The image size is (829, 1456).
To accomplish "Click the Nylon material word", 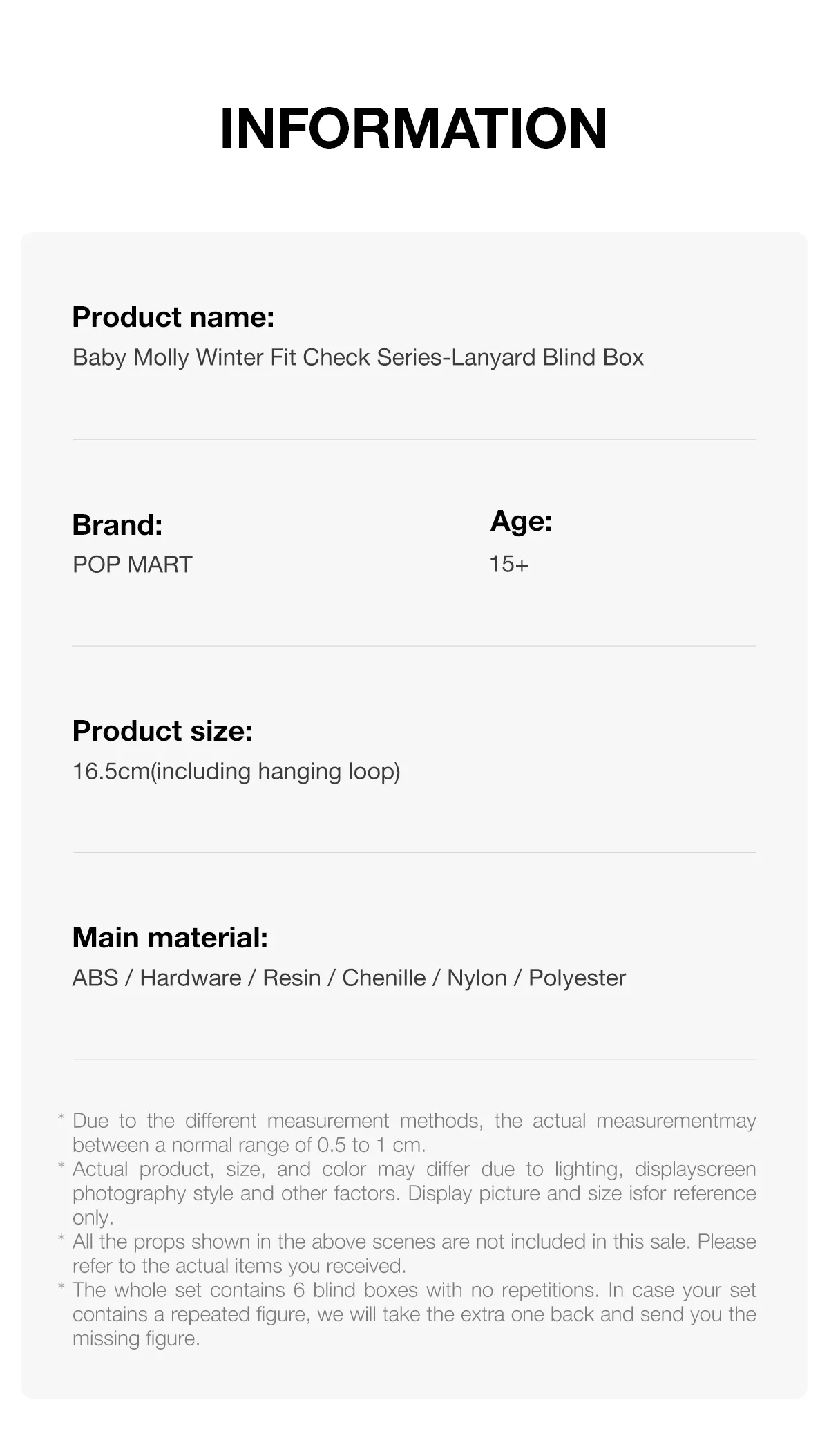I will click(x=477, y=978).
